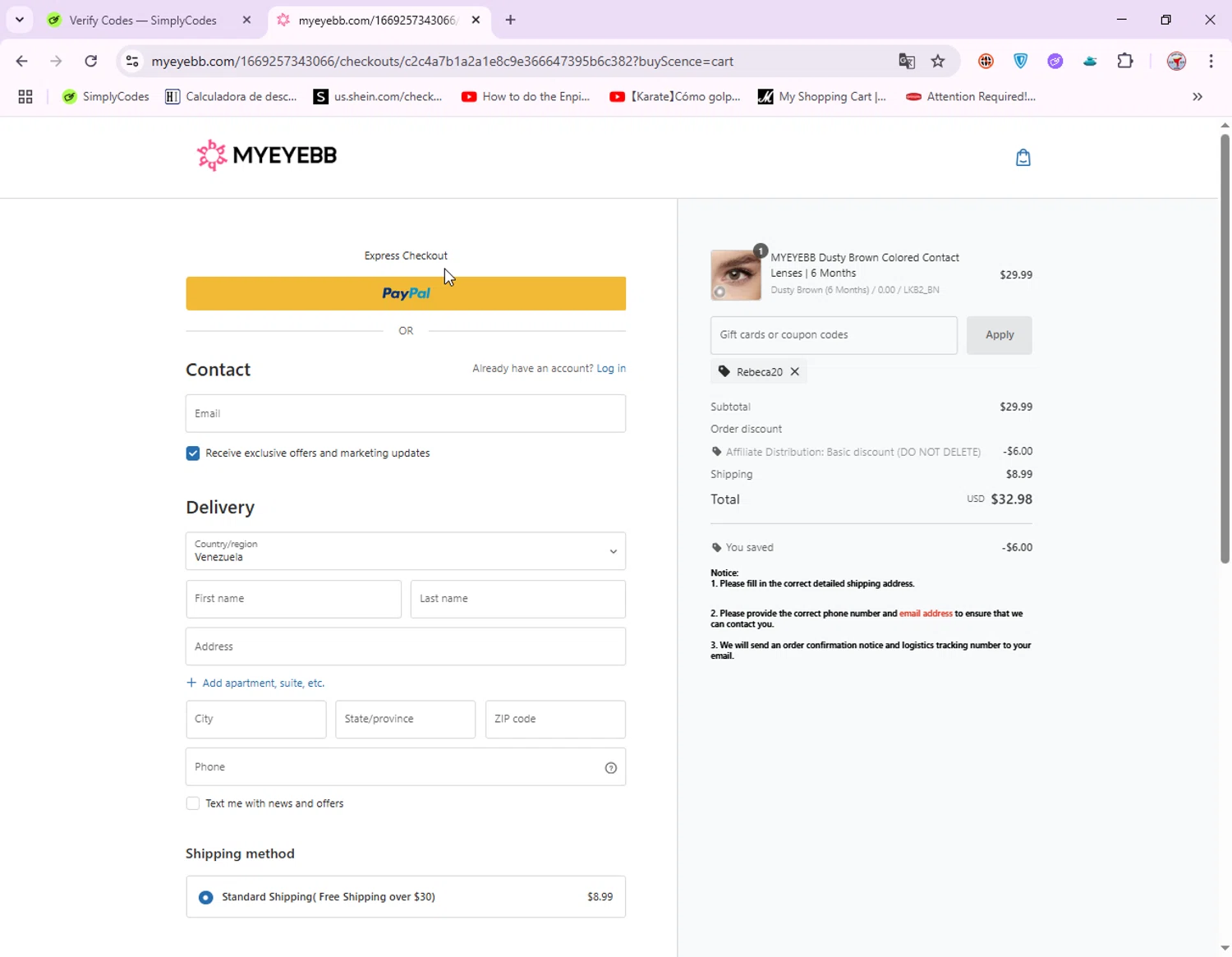Click the page vertical scrollbar thumb

tap(1225, 348)
